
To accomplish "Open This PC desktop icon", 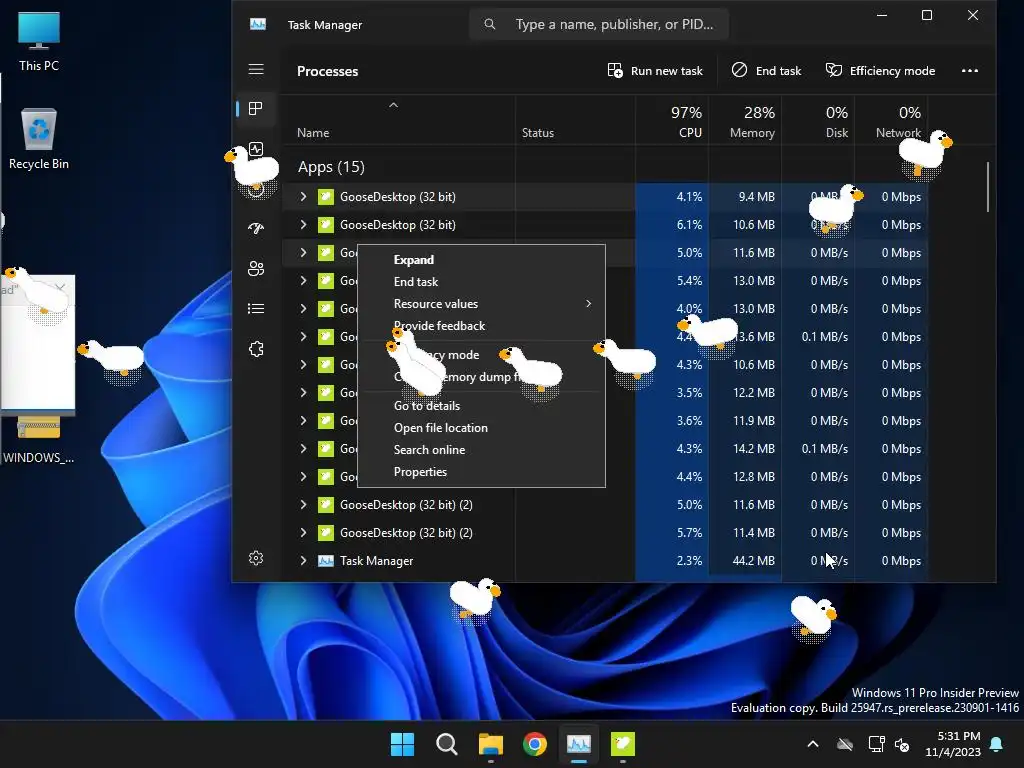I will click(x=39, y=40).
